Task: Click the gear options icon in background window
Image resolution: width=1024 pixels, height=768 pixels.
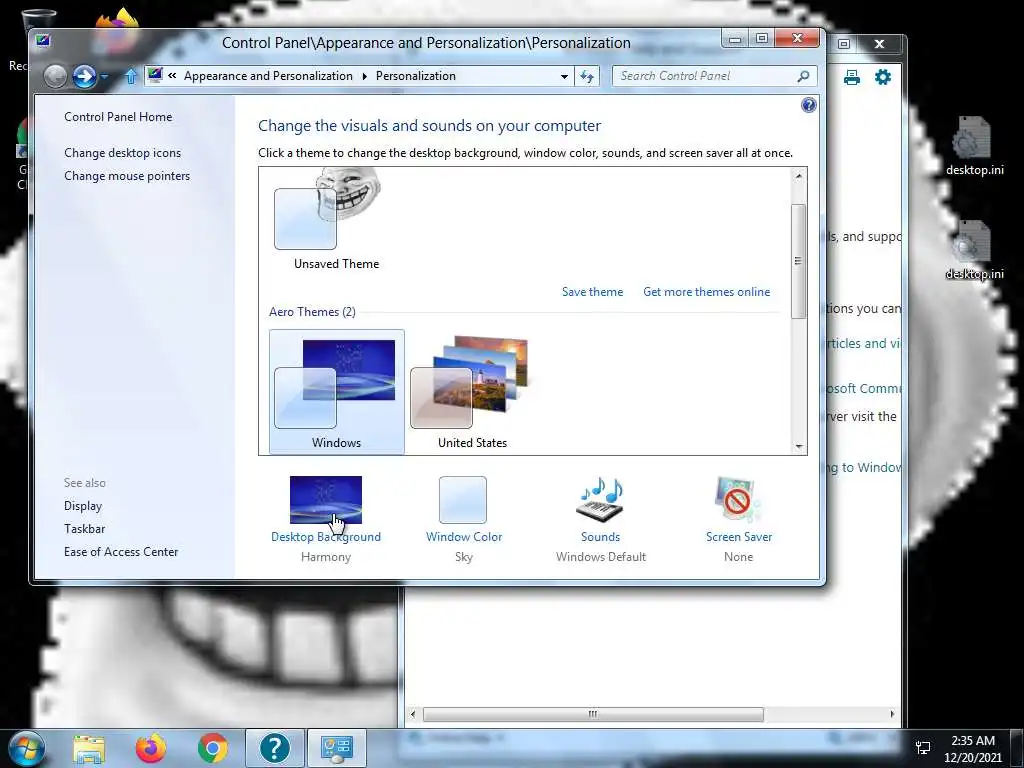Action: 883,77
